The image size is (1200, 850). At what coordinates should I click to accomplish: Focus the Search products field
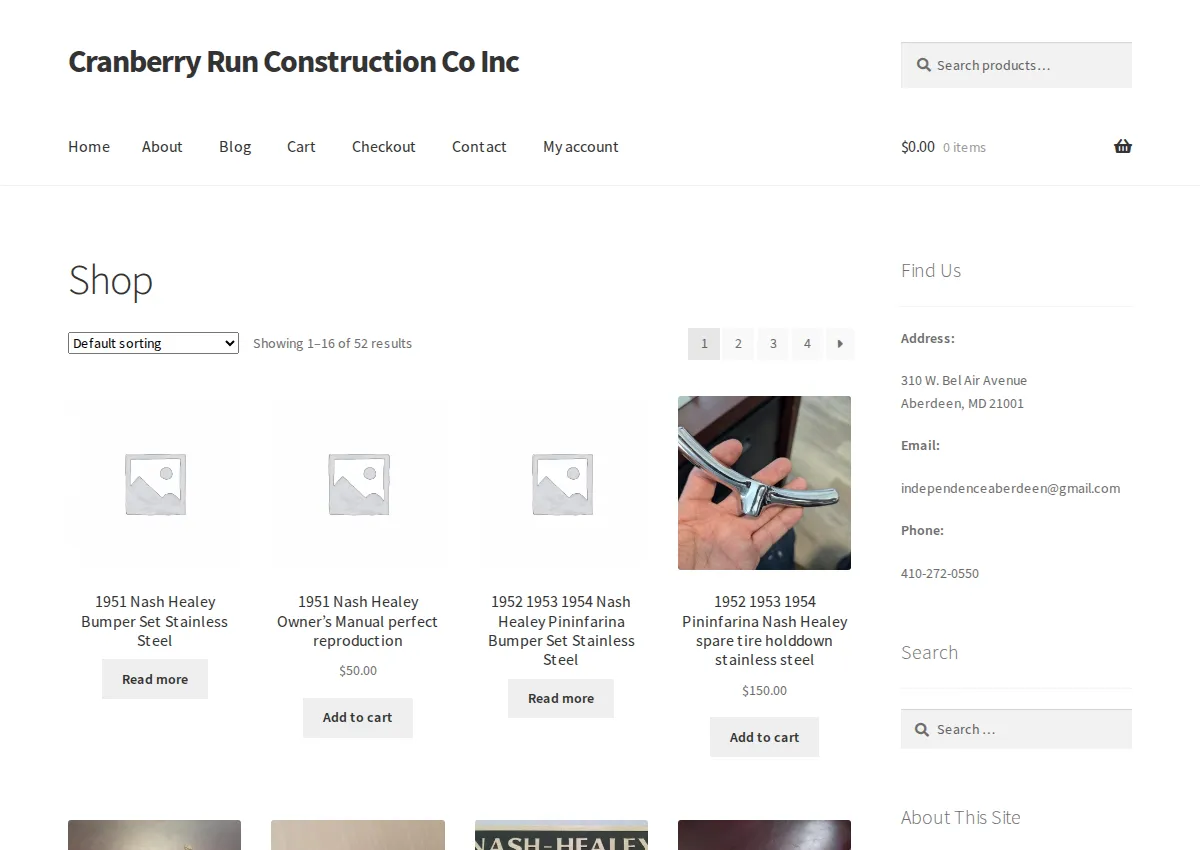1016,65
